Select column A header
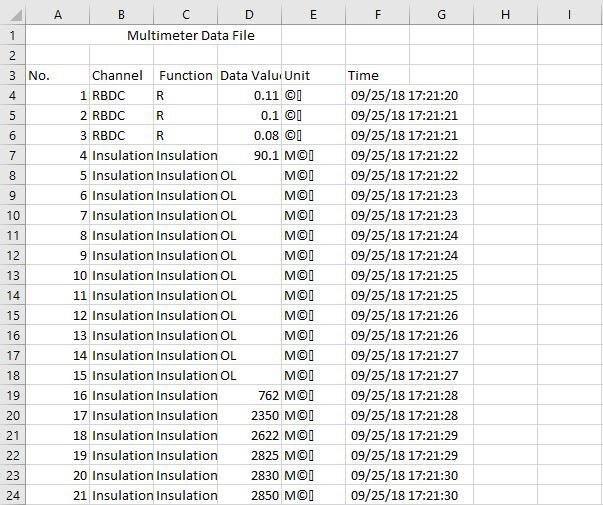This screenshot has width=603, height=505. coord(58,15)
